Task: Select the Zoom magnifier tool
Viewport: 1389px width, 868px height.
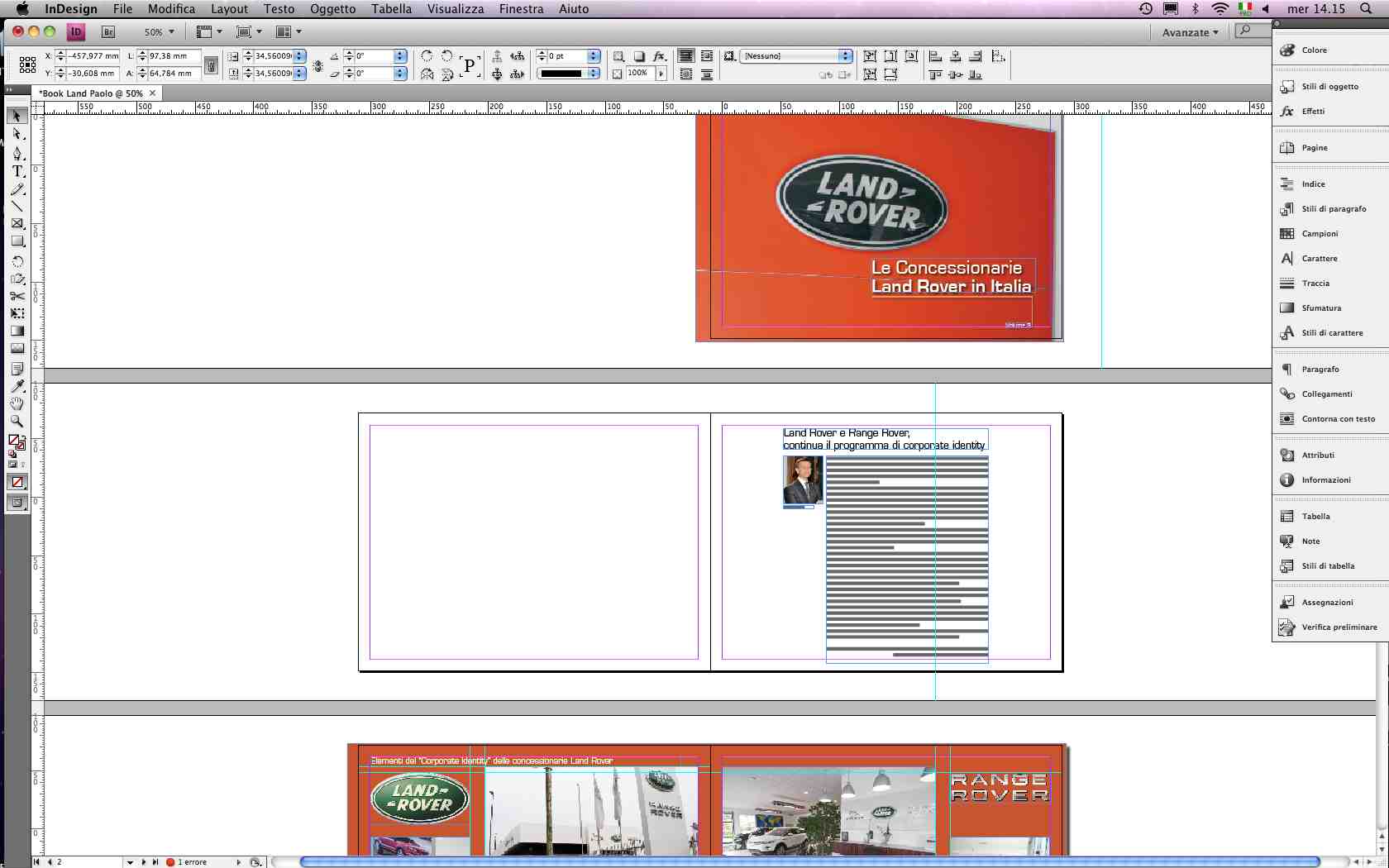Action: pyautogui.click(x=17, y=421)
